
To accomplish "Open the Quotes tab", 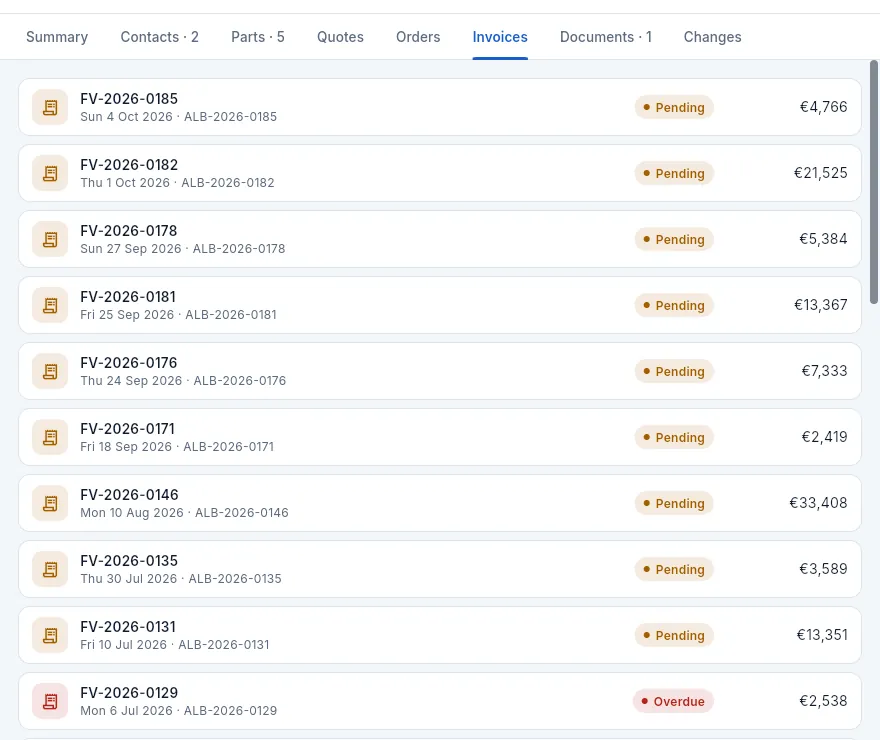I will click(340, 37).
